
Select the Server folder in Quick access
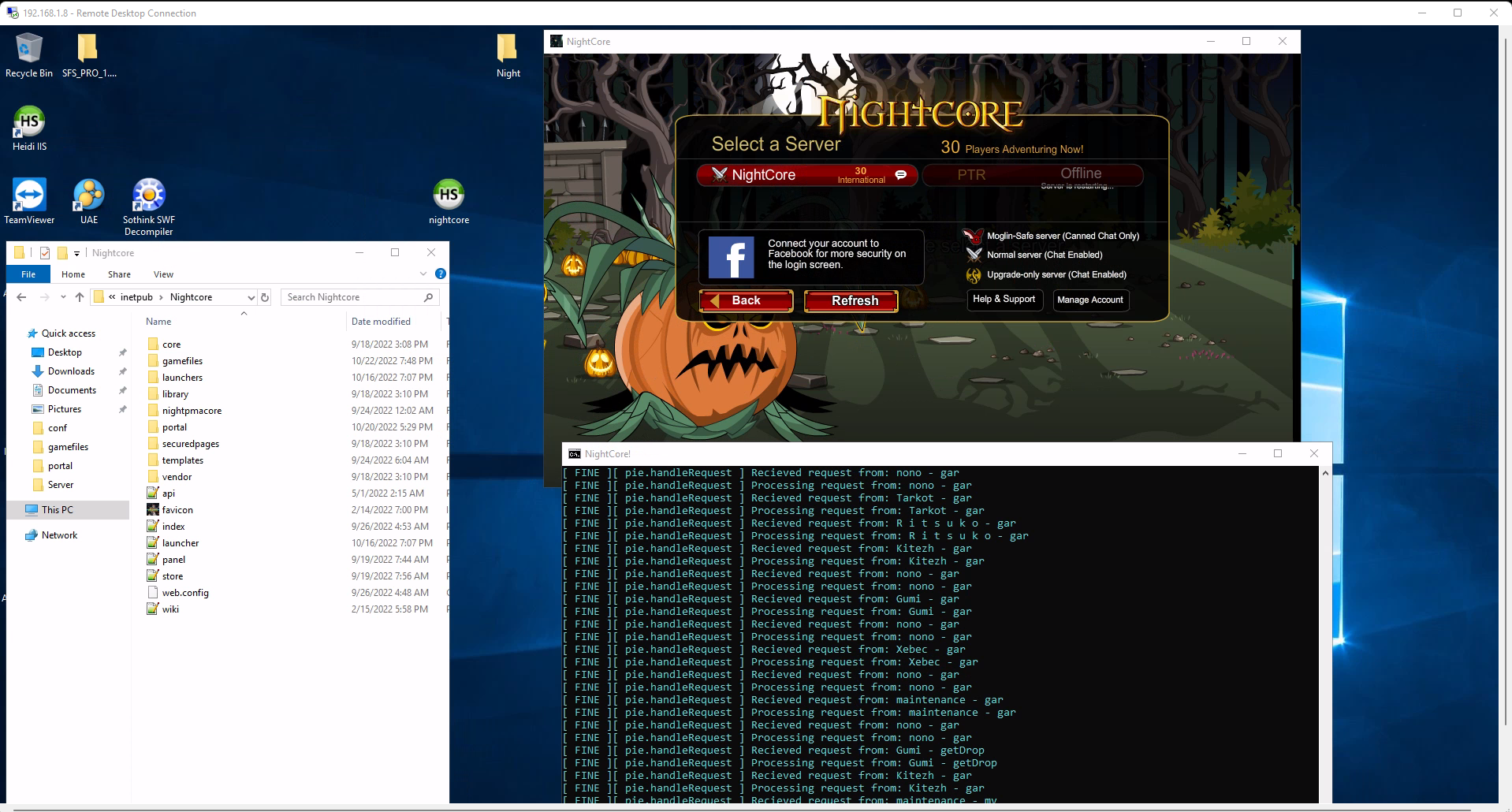(60, 485)
